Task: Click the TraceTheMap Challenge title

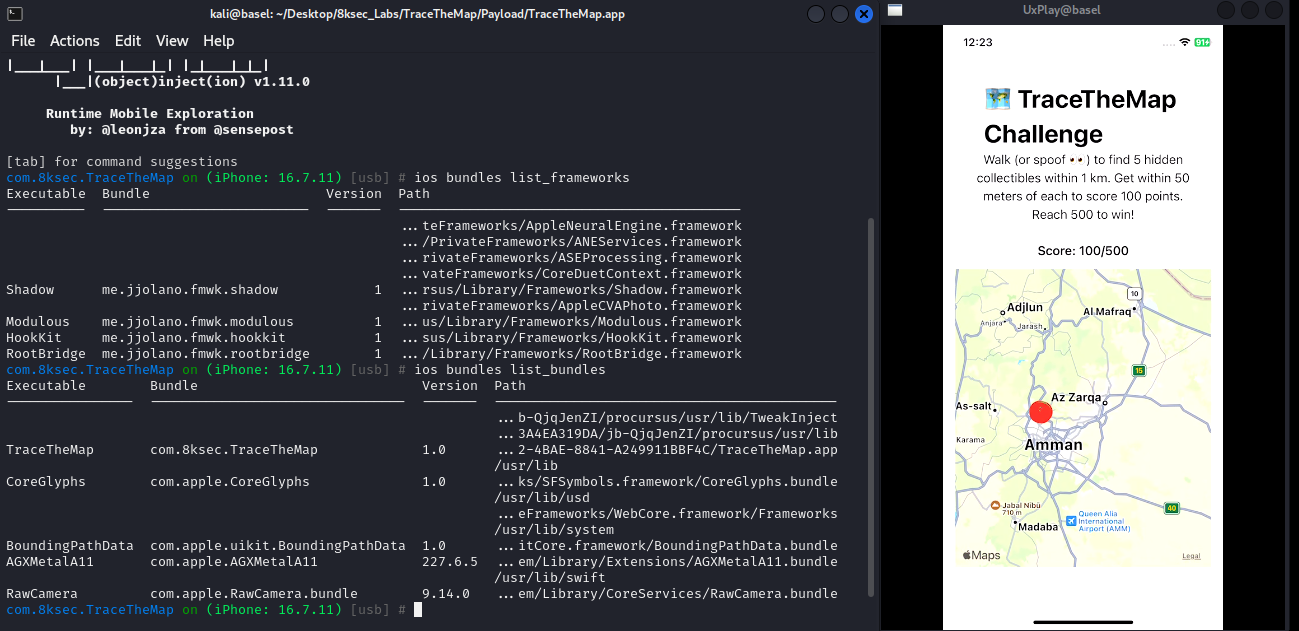Action: [x=1080, y=116]
